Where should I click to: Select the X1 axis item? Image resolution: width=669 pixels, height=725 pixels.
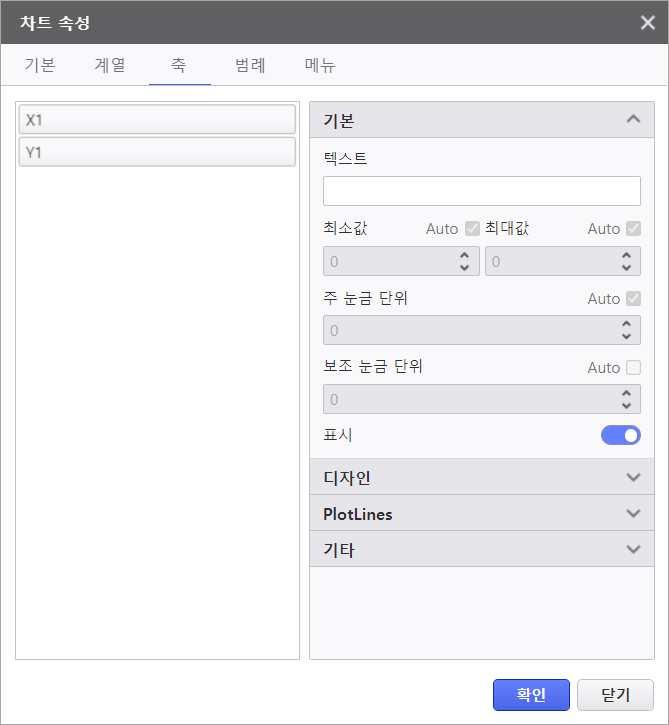(x=157, y=120)
